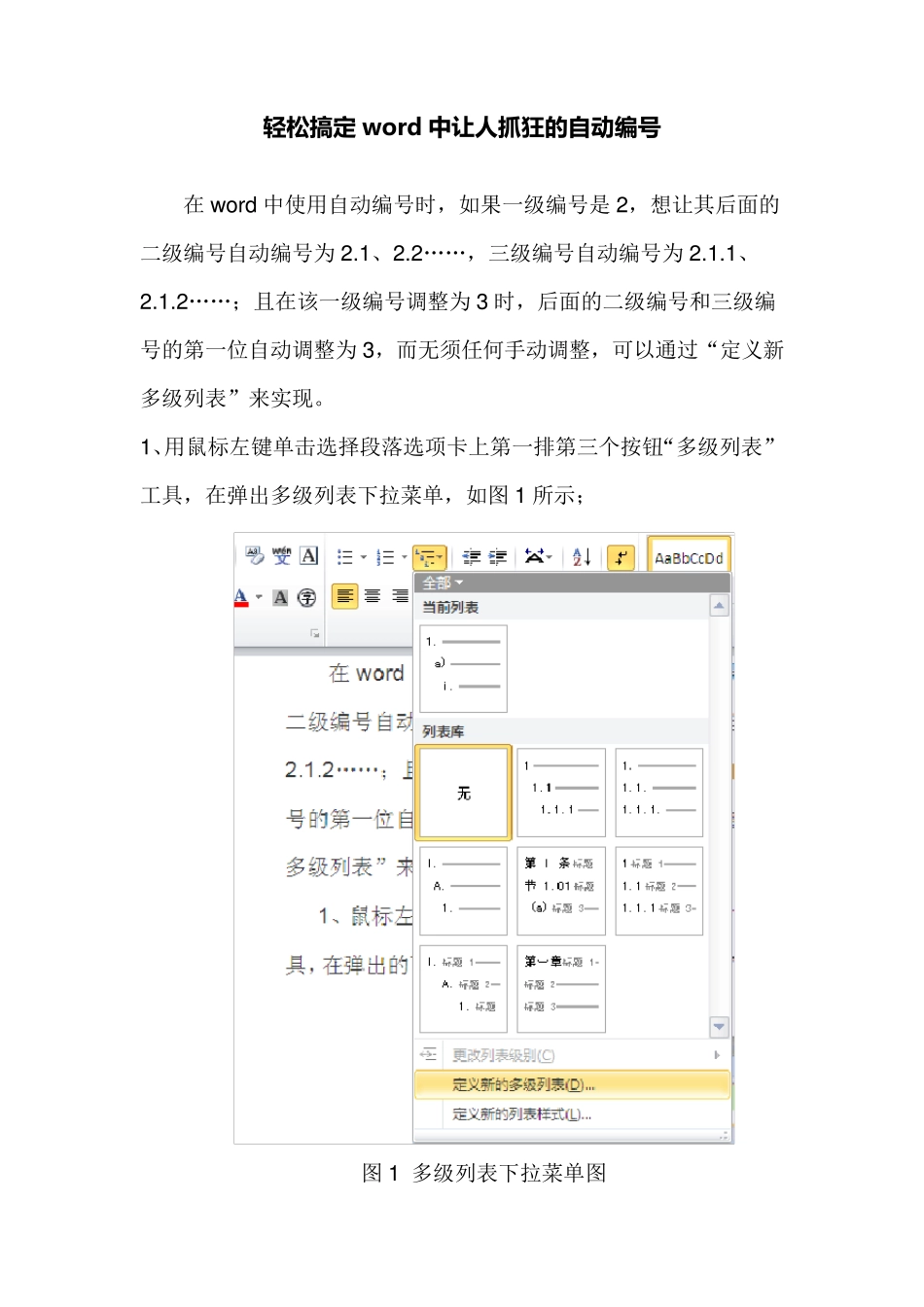Click the dropdown resize grip corner
This screenshot has width=924, height=1307.
[x=724, y=1136]
